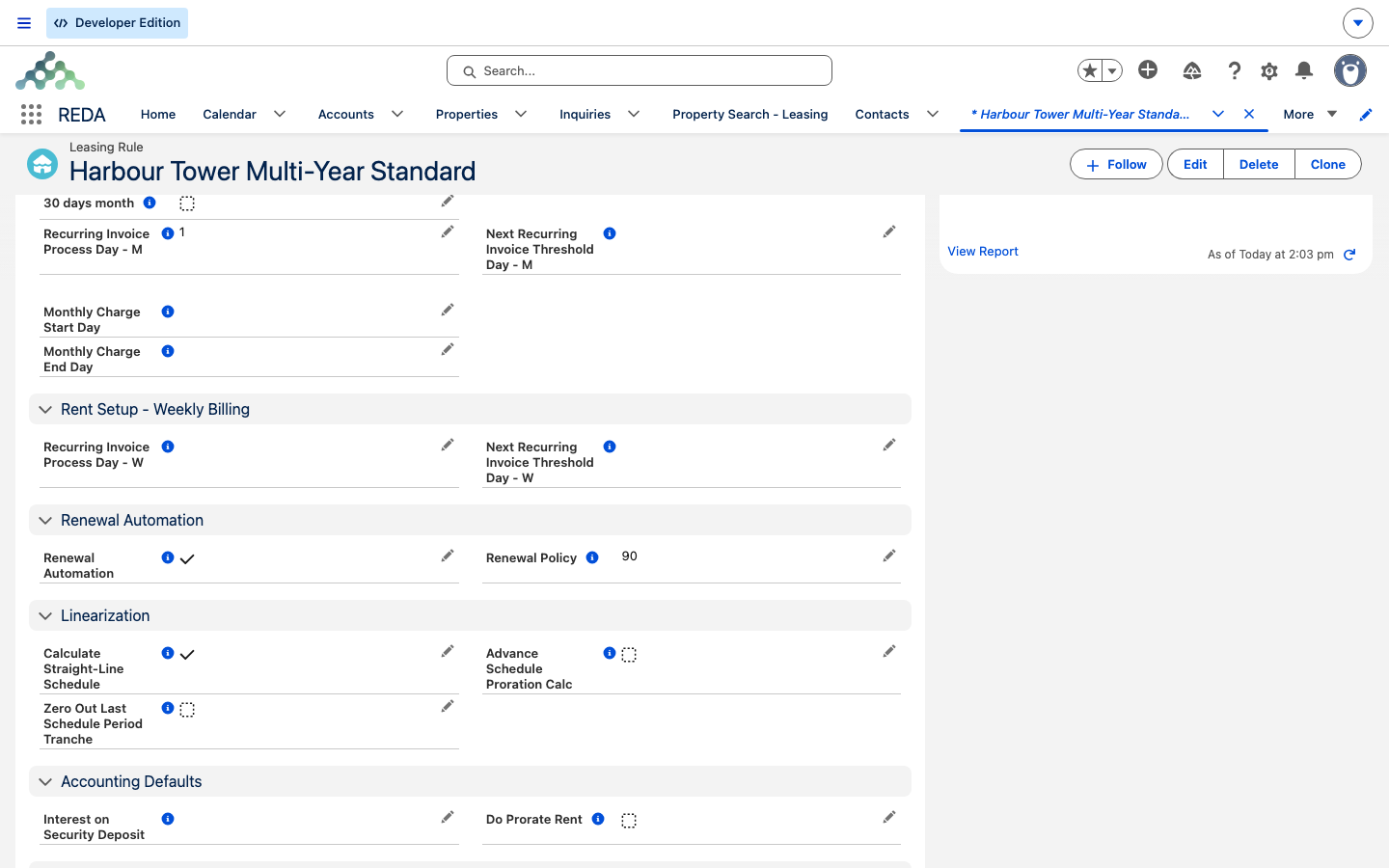Screen dimensions: 1389x868
Task: Open the View Report link
Action: tap(983, 252)
